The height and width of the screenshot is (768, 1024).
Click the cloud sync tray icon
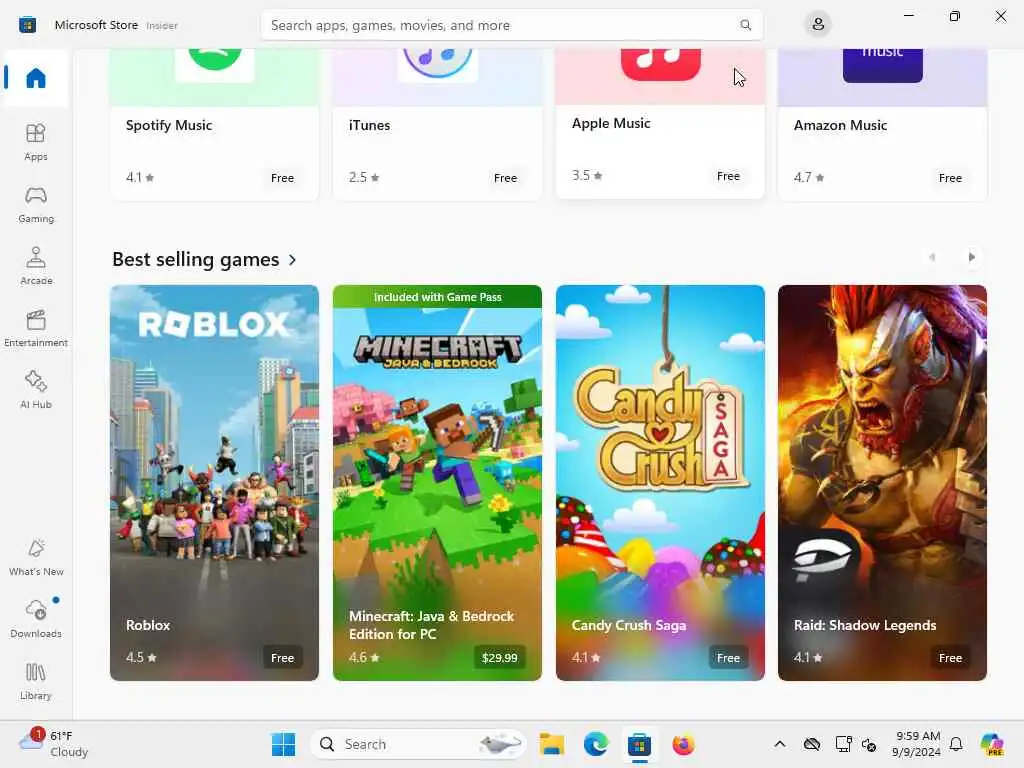812,744
